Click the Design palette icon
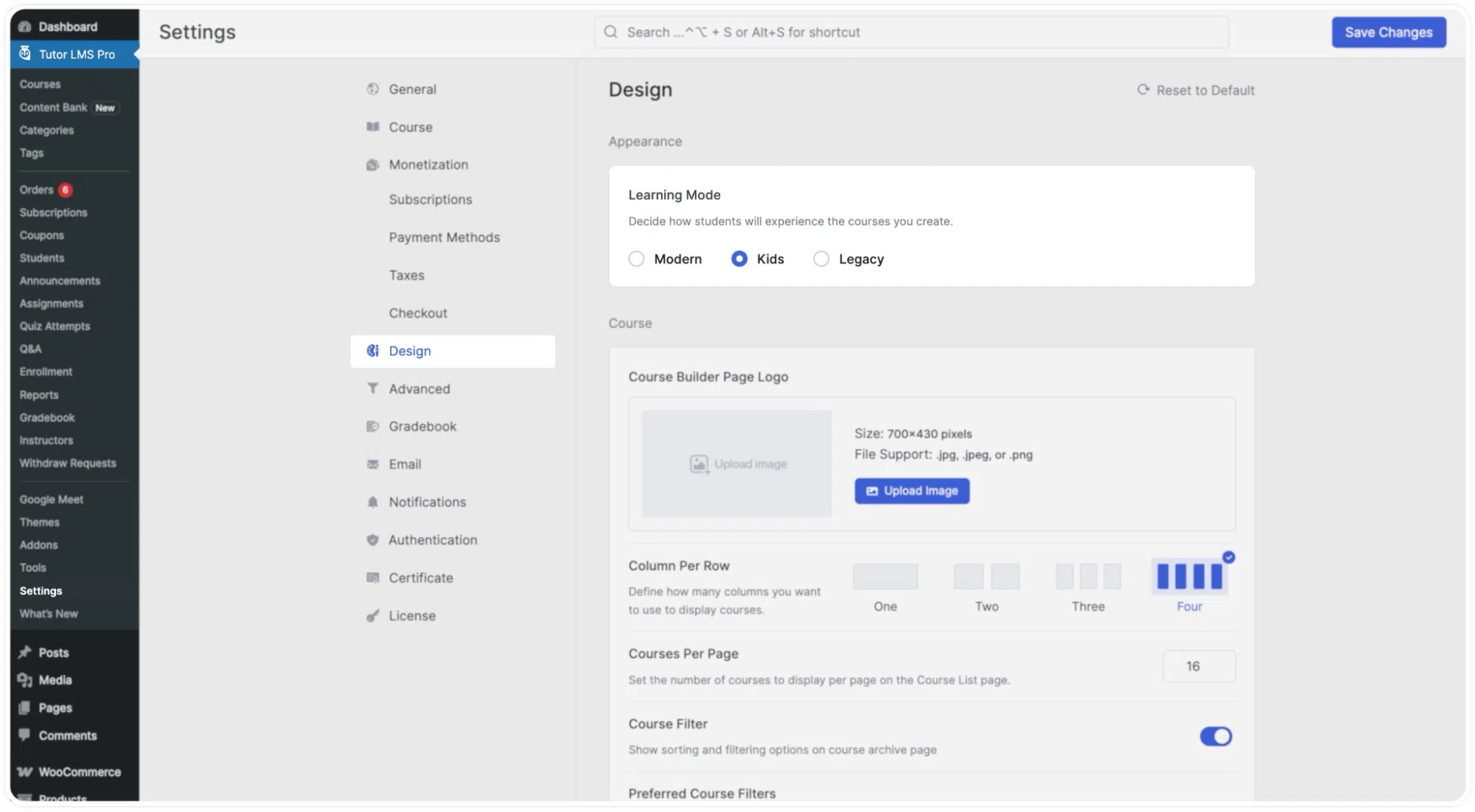This screenshot has width=1475, height=812. point(373,351)
